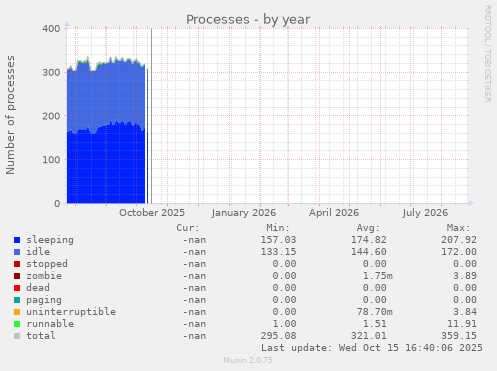Viewport: 497px width, 371px height.
Task: Click the 'uninterruptible' legend label
Action: [71, 312]
